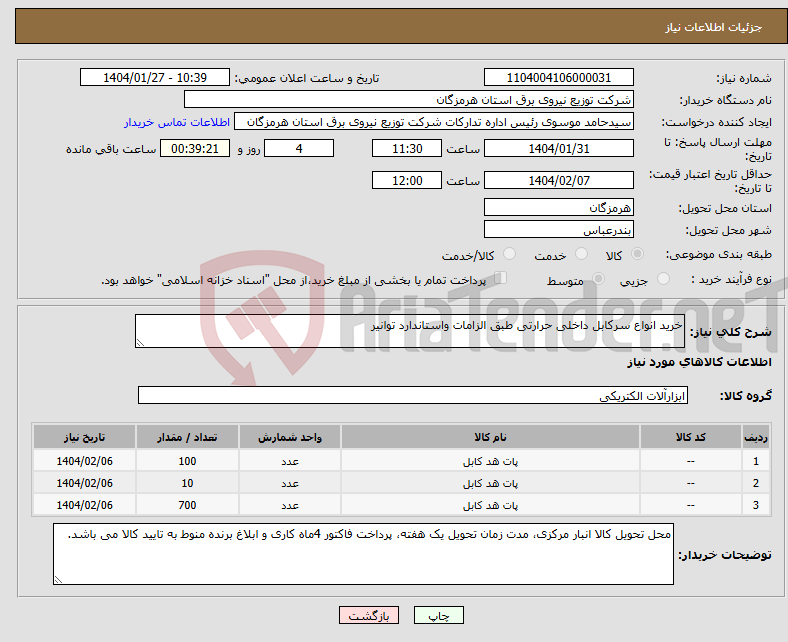Click the نام دستگاه خریدار field

coord(409,100)
